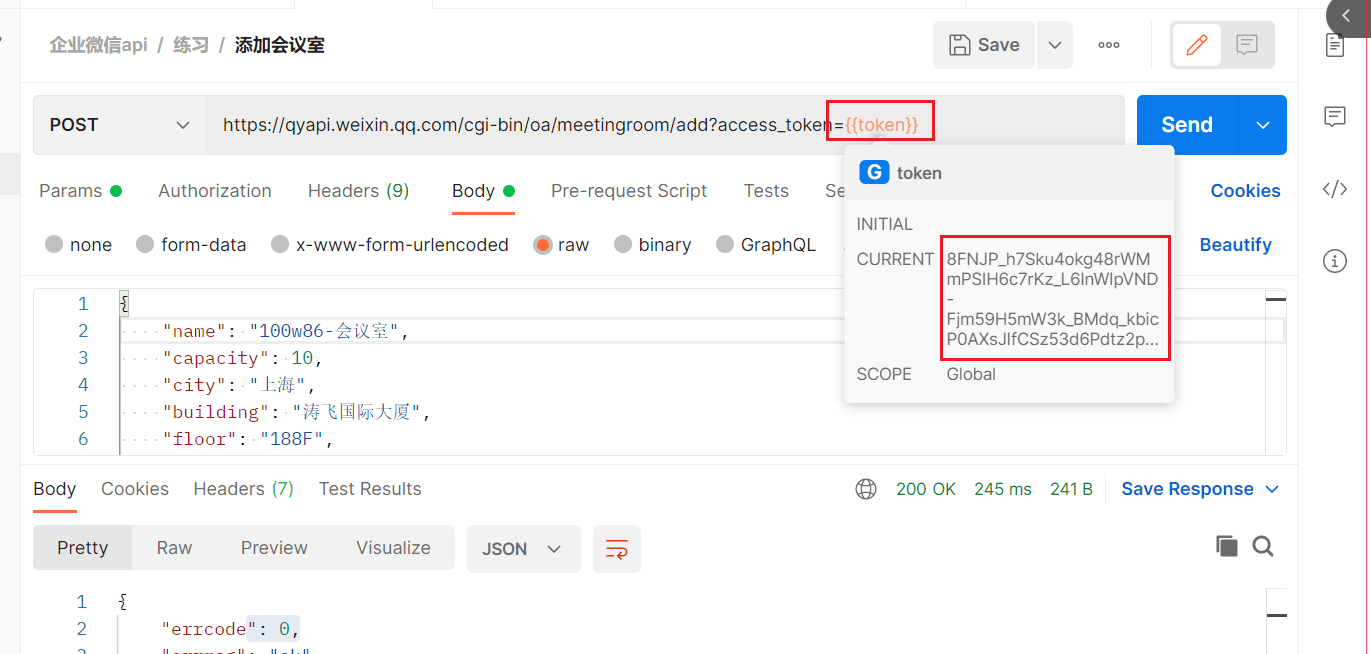
Task: Click the Cookies link
Action: (x=1245, y=191)
